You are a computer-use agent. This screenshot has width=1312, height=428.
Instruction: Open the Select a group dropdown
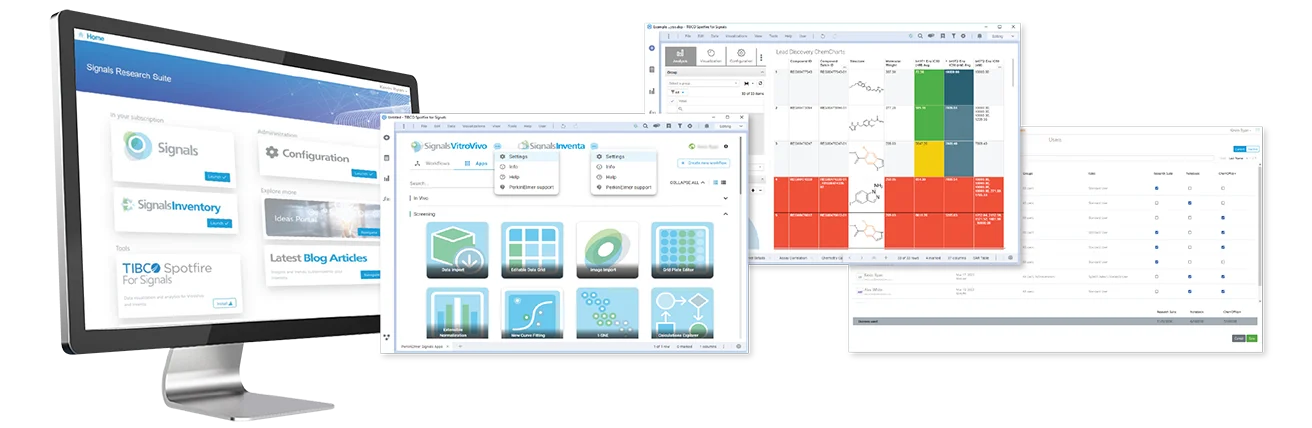tap(702, 83)
